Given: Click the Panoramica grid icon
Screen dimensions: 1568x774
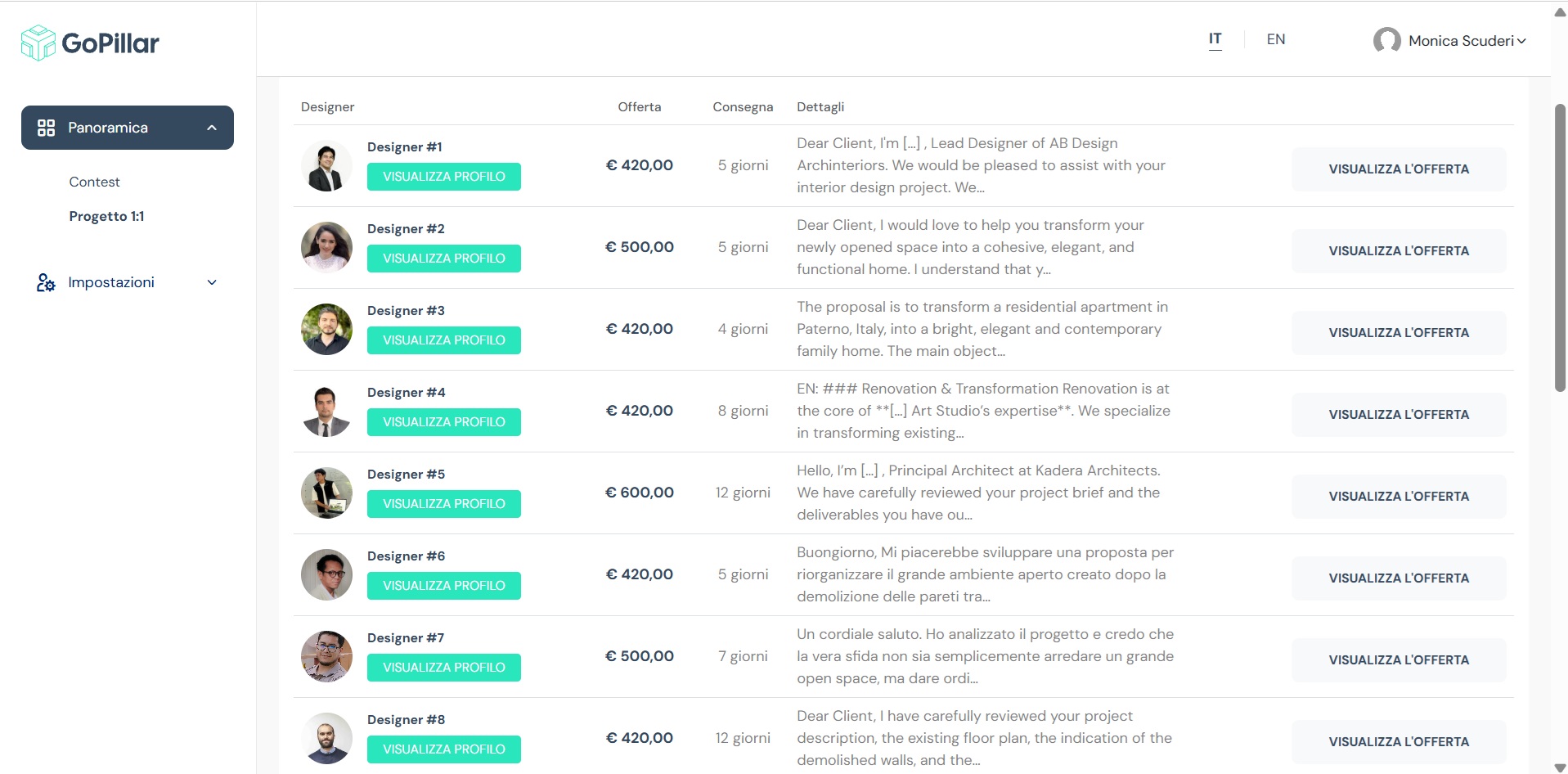Looking at the screenshot, I should click(x=46, y=128).
